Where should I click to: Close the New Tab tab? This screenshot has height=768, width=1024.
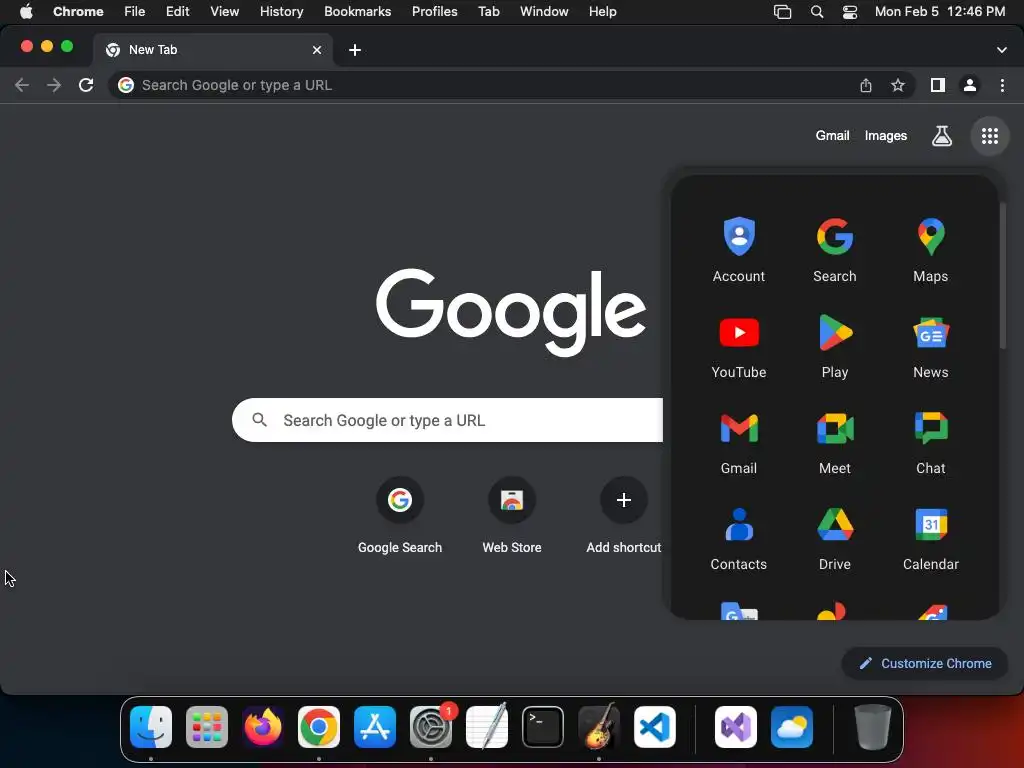(317, 50)
